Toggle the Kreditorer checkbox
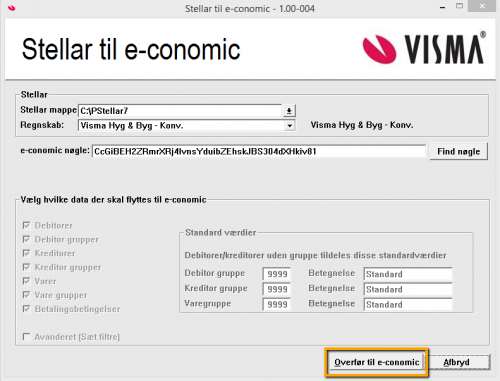Image resolution: width=500 pixels, height=381 pixels. [x=26, y=253]
